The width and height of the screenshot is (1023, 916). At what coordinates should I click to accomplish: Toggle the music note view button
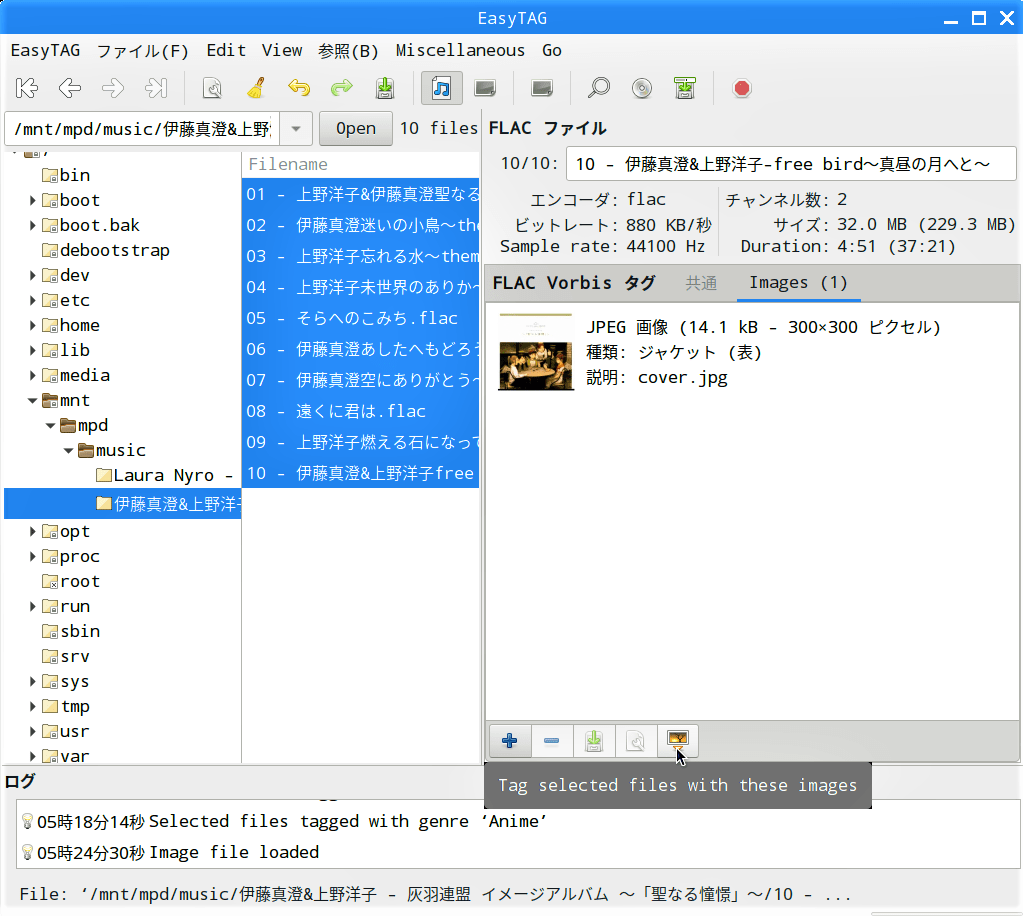(442, 88)
